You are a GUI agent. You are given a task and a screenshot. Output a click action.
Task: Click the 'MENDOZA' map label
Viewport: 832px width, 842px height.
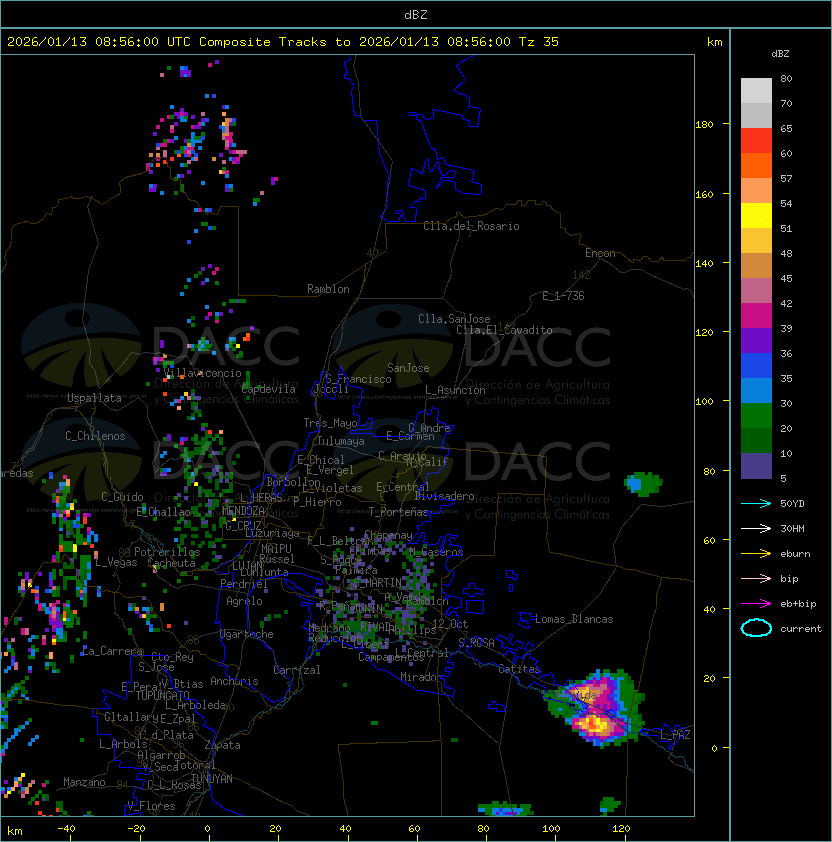tap(243, 511)
